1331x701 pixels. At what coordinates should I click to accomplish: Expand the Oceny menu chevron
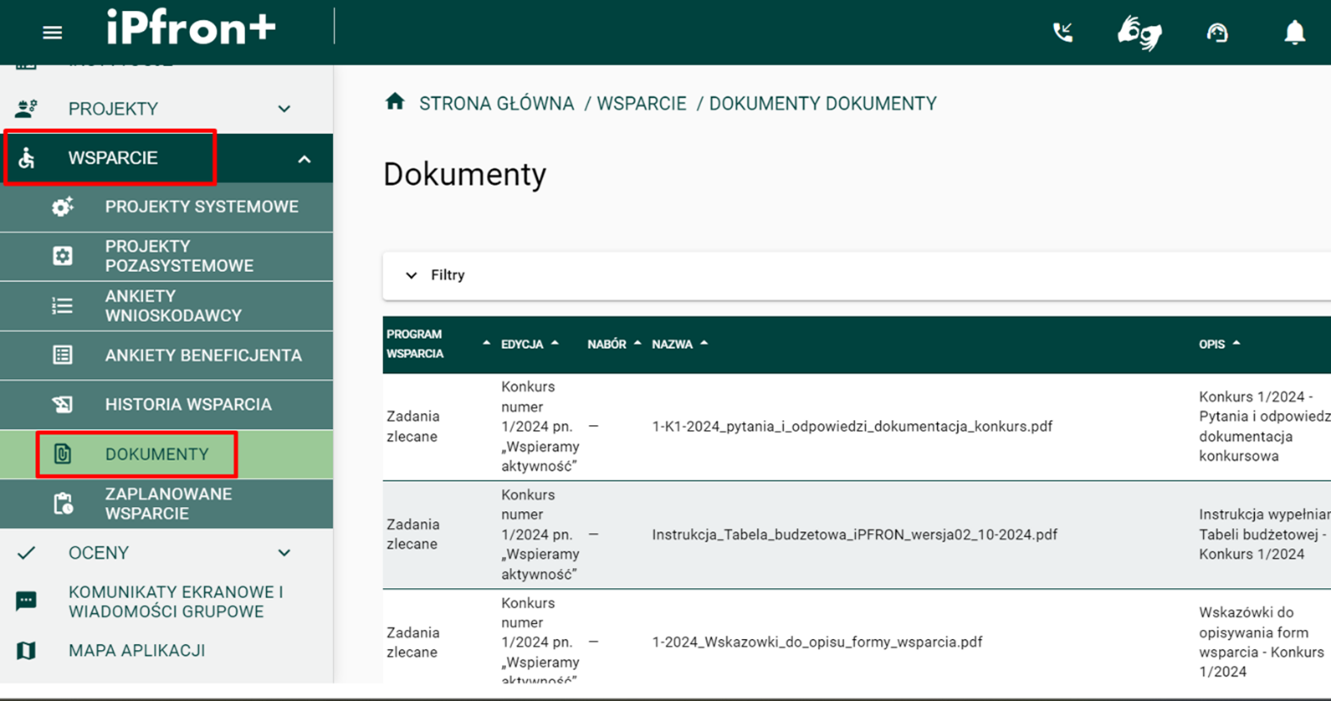point(284,552)
